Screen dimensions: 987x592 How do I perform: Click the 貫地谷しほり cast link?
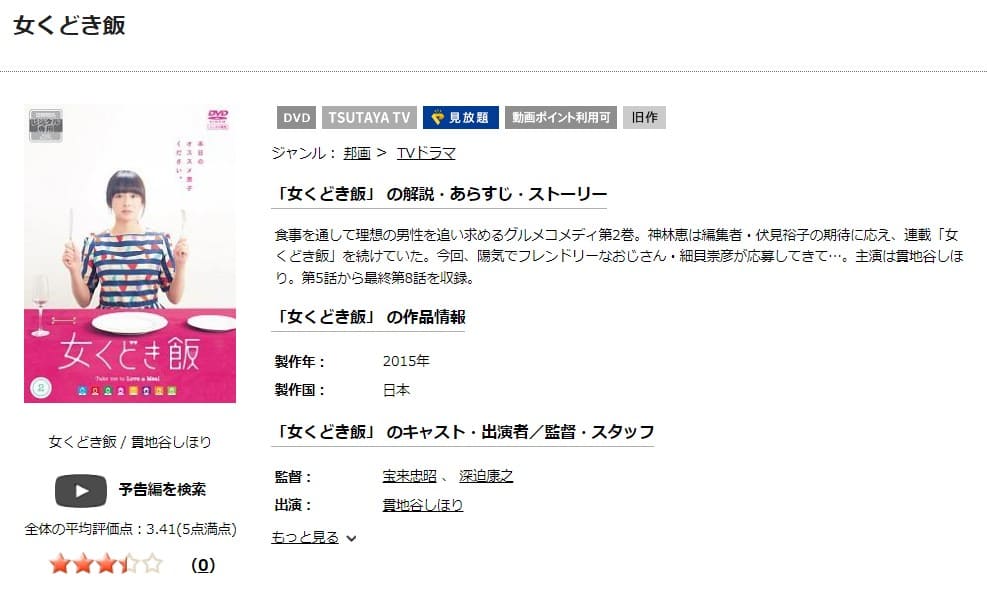[421, 505]
